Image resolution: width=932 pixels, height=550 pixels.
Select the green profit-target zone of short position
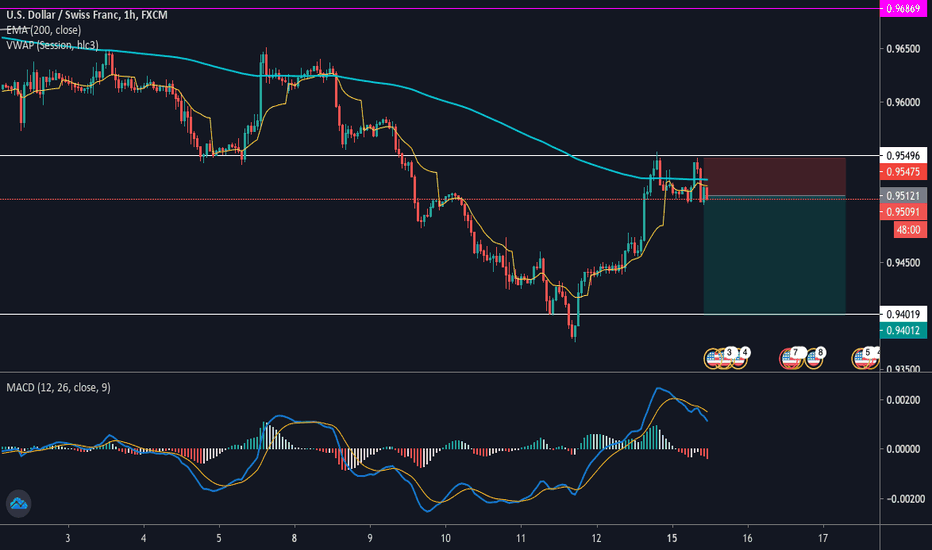[x=774, y=254]
